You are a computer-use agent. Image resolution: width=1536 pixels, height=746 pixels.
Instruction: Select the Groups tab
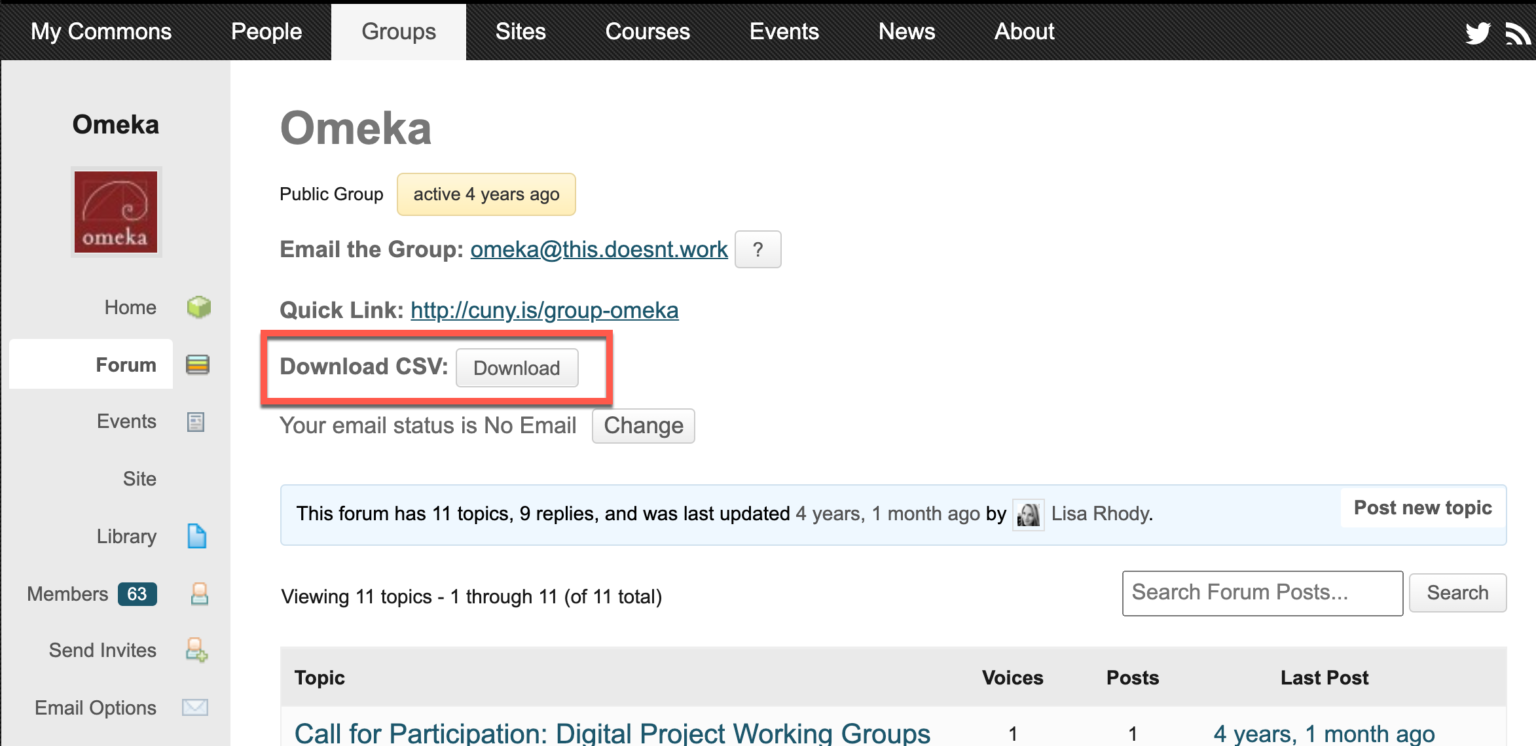tap(399, 31)
